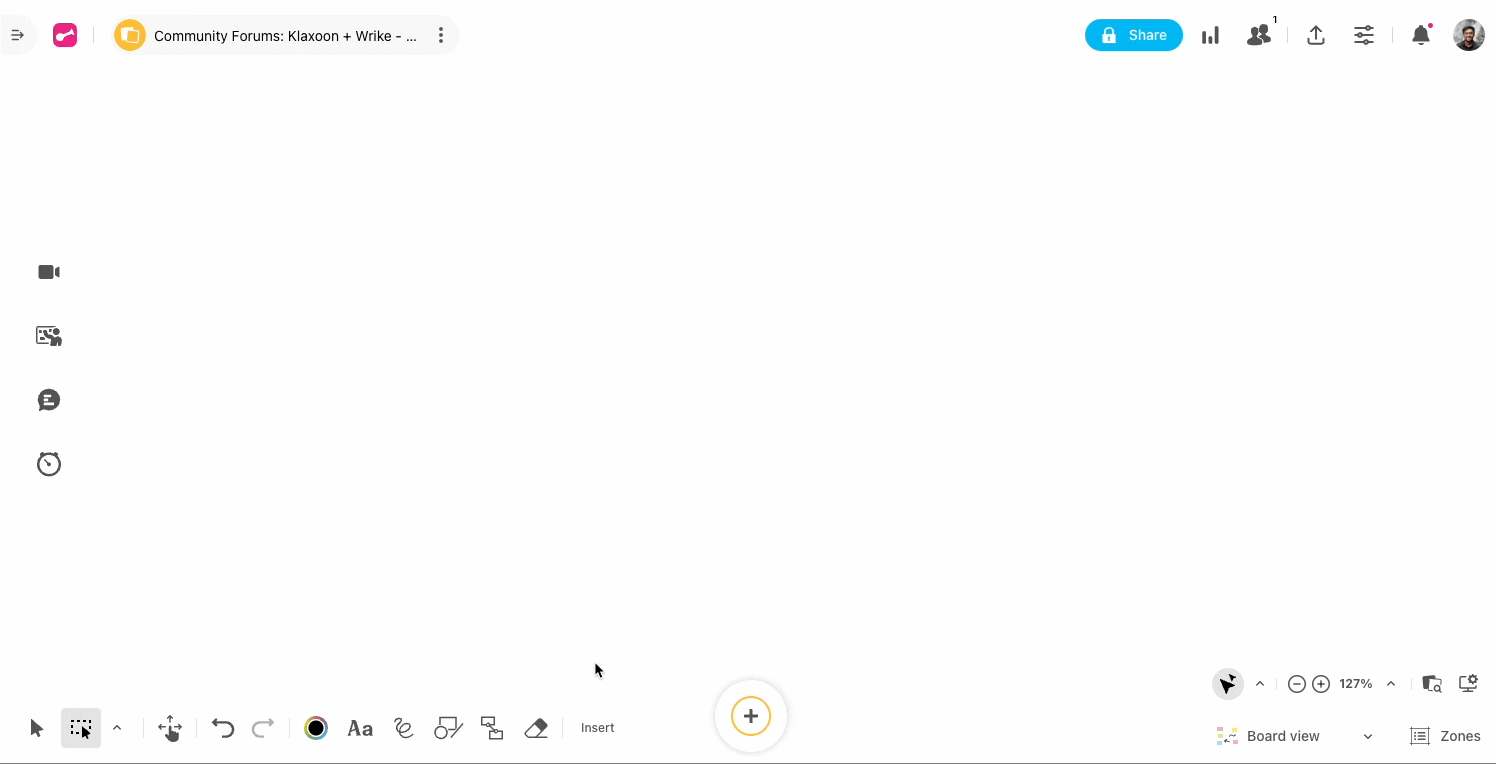Screen dimensions: 1496x764
Task: Expand the zoom options chevron
Action: click(x=1391, y=684)
